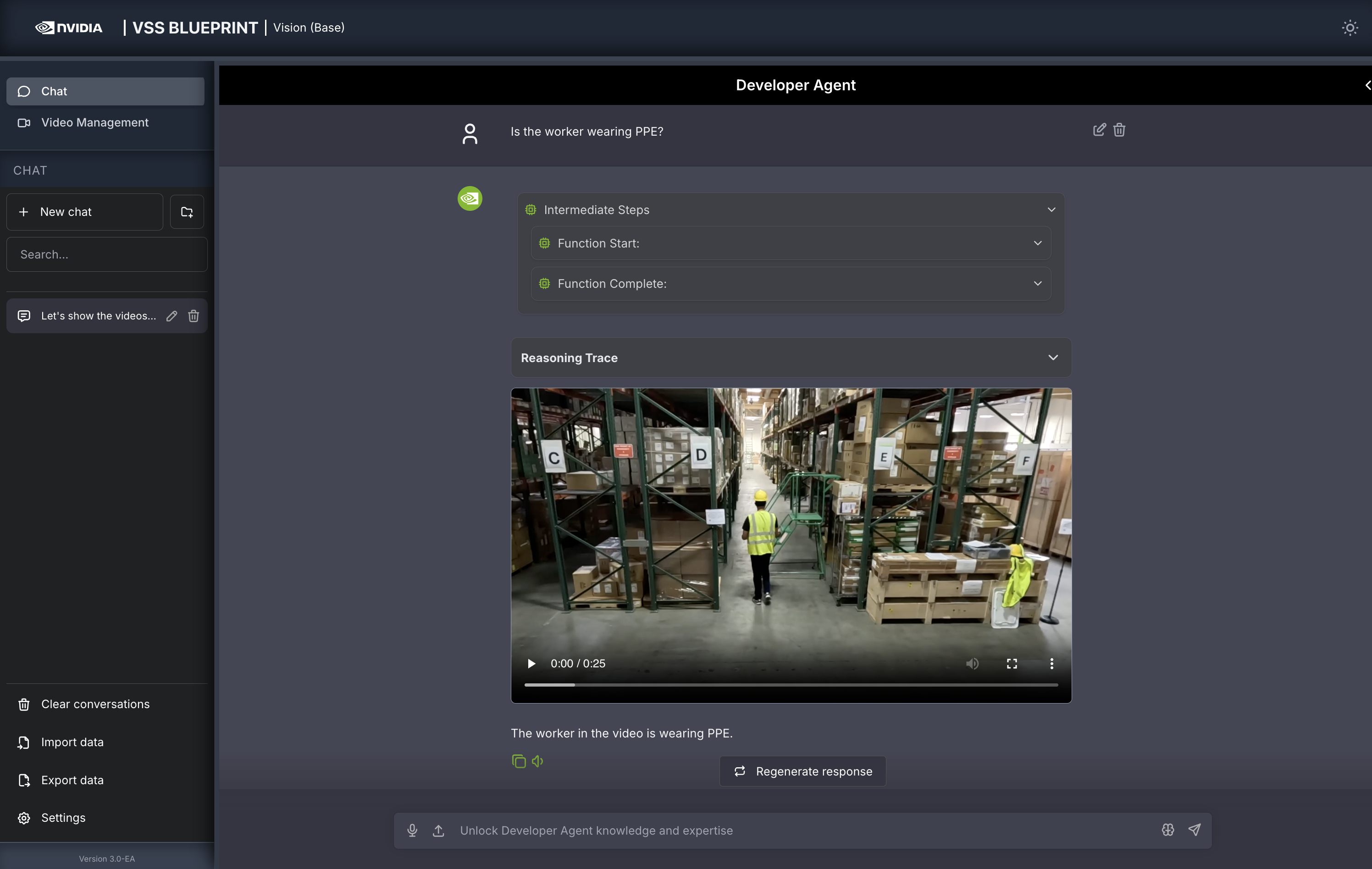The height and width of the screenshot is (869, 1372).
Task: Expand the Reasoning Trace panel
Action: click(x=1052, y=357)
